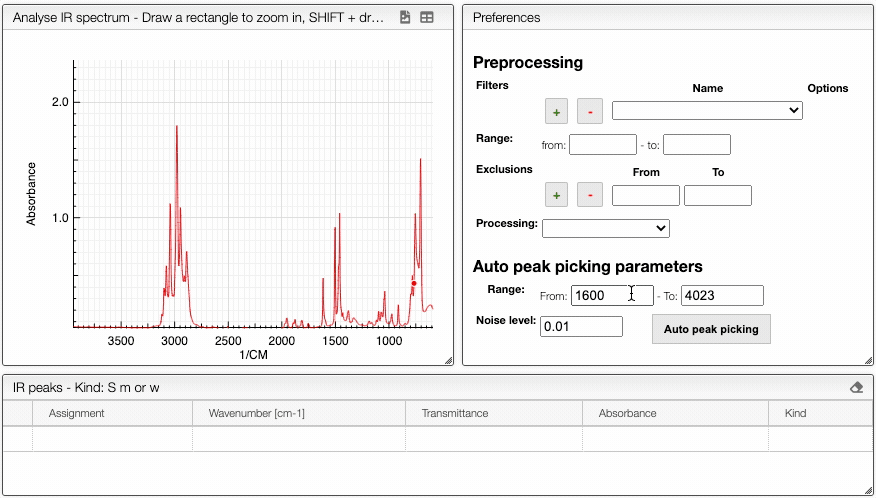This screenshot has width=876, height=498.
Task: Add an exclusion with the plus button
Action: point(557,195)
